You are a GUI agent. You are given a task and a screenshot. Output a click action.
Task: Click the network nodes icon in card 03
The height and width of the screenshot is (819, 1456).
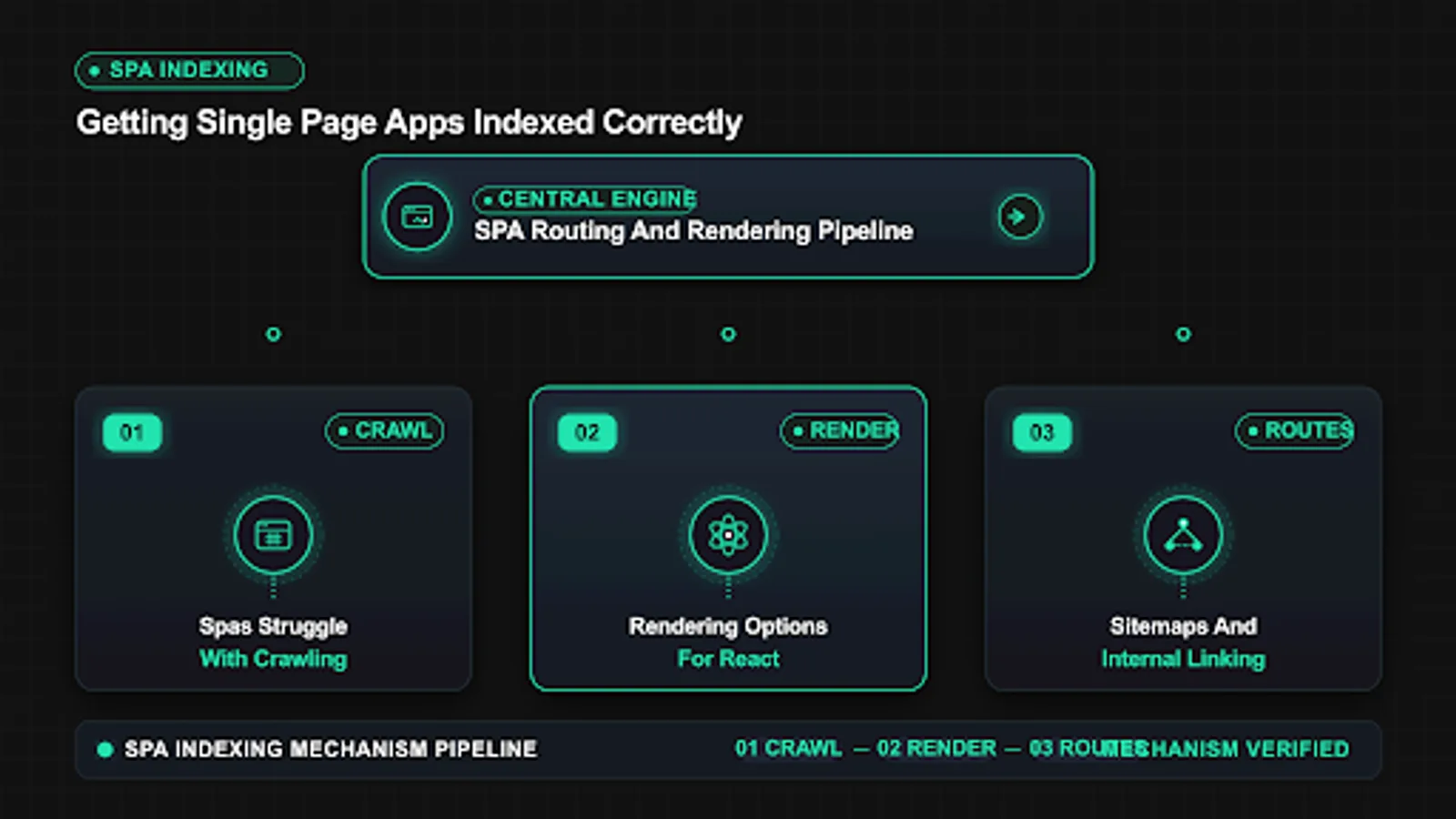pos(1183,535)
